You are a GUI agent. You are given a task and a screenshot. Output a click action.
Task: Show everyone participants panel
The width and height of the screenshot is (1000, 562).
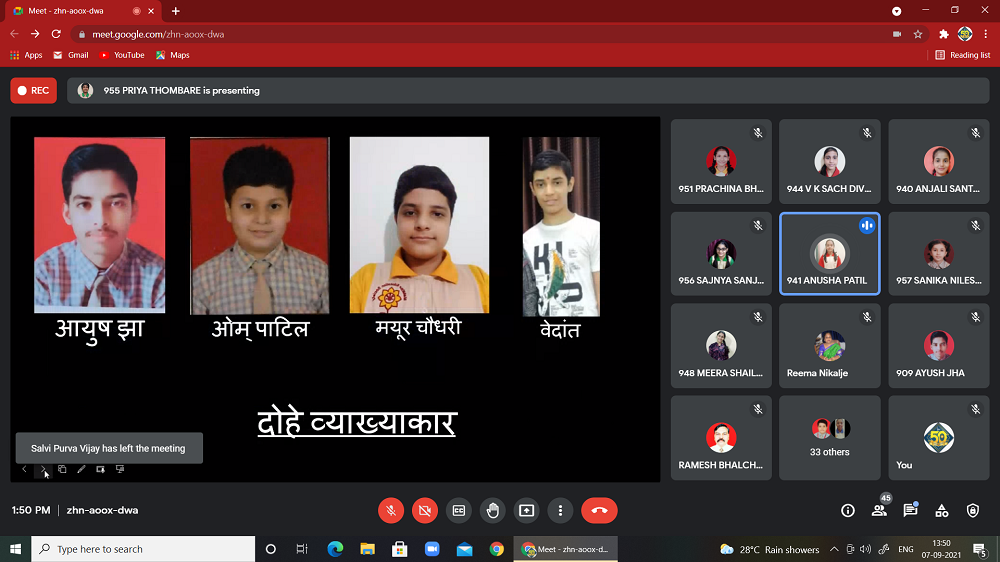[879, 510]
